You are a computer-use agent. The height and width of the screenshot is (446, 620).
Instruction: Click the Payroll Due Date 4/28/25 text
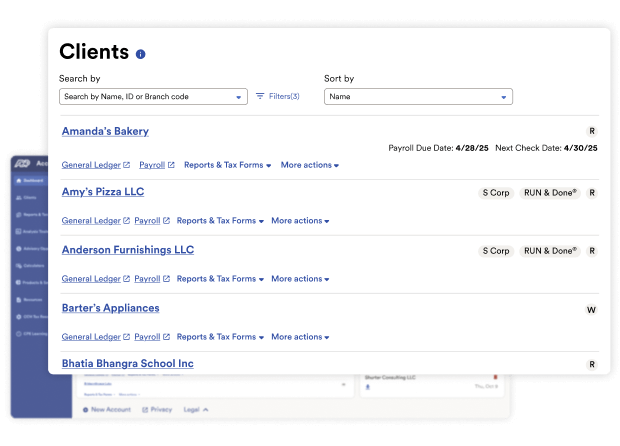(438, 148)
